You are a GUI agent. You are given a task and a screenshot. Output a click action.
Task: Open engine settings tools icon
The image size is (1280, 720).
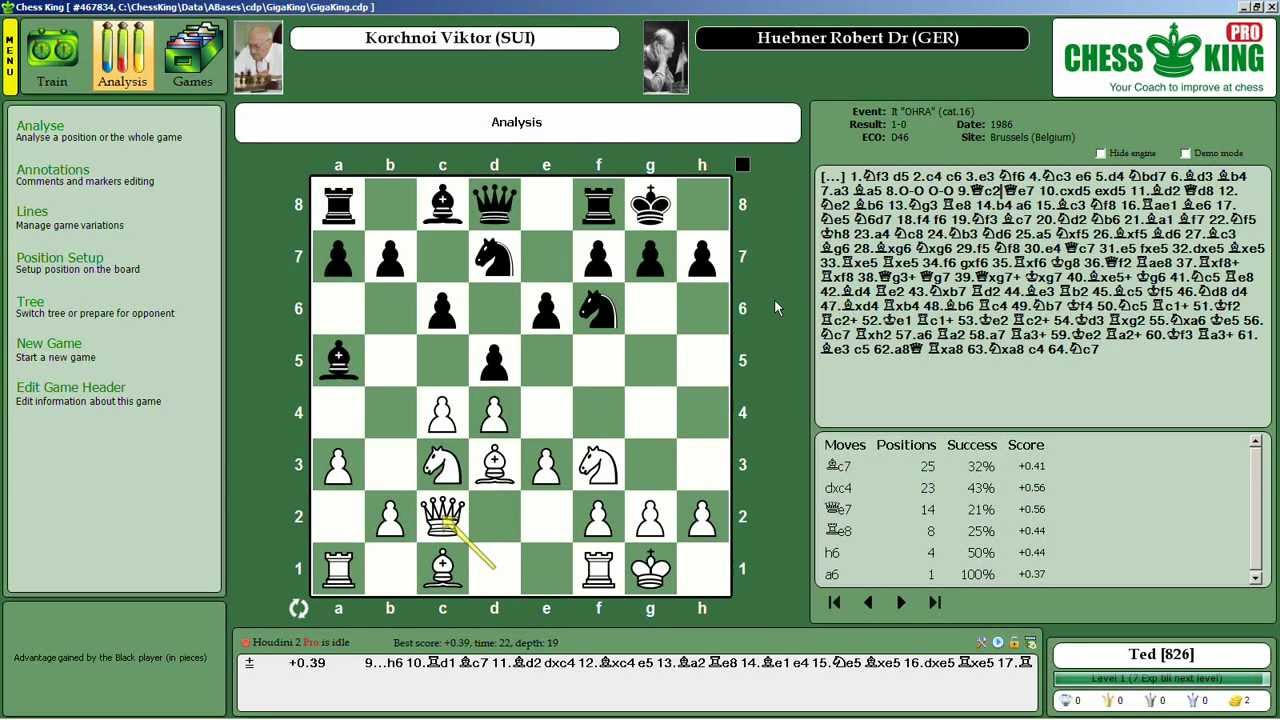pos(982,642)
